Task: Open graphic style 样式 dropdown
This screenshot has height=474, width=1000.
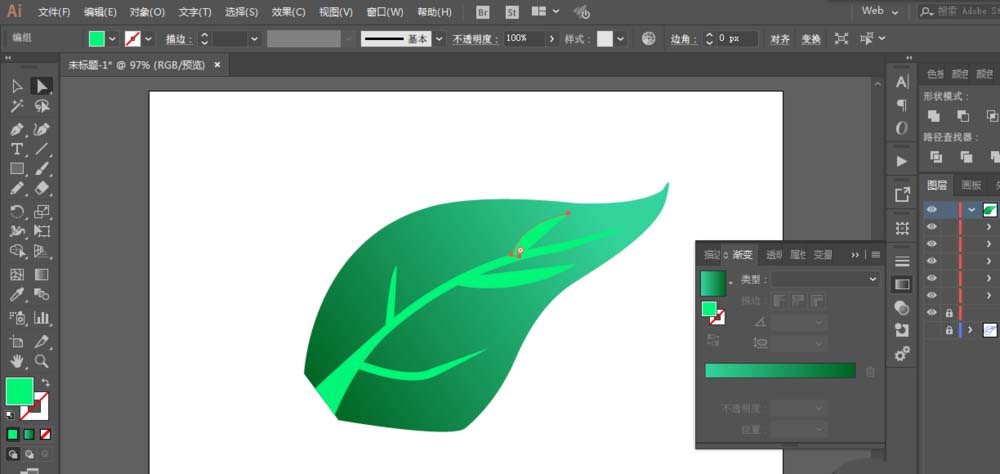Action: pos(620,39)
